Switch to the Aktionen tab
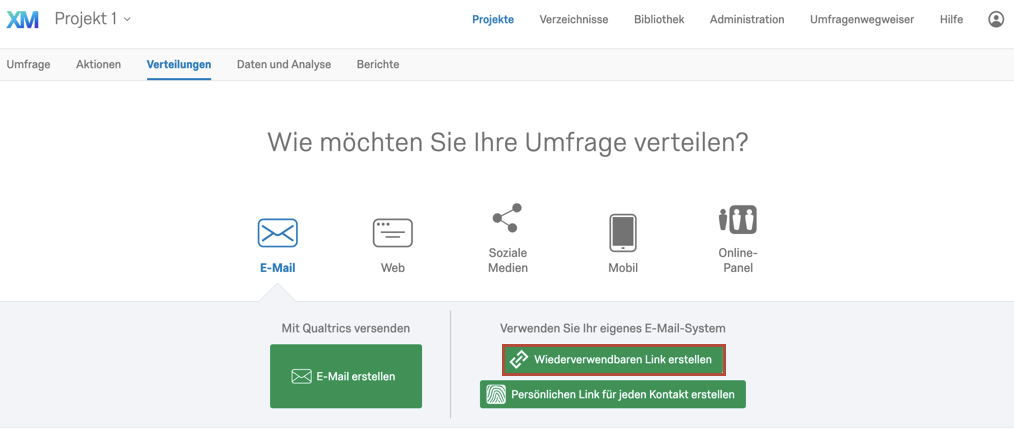 pyautogui.click(x=98, y=65)
